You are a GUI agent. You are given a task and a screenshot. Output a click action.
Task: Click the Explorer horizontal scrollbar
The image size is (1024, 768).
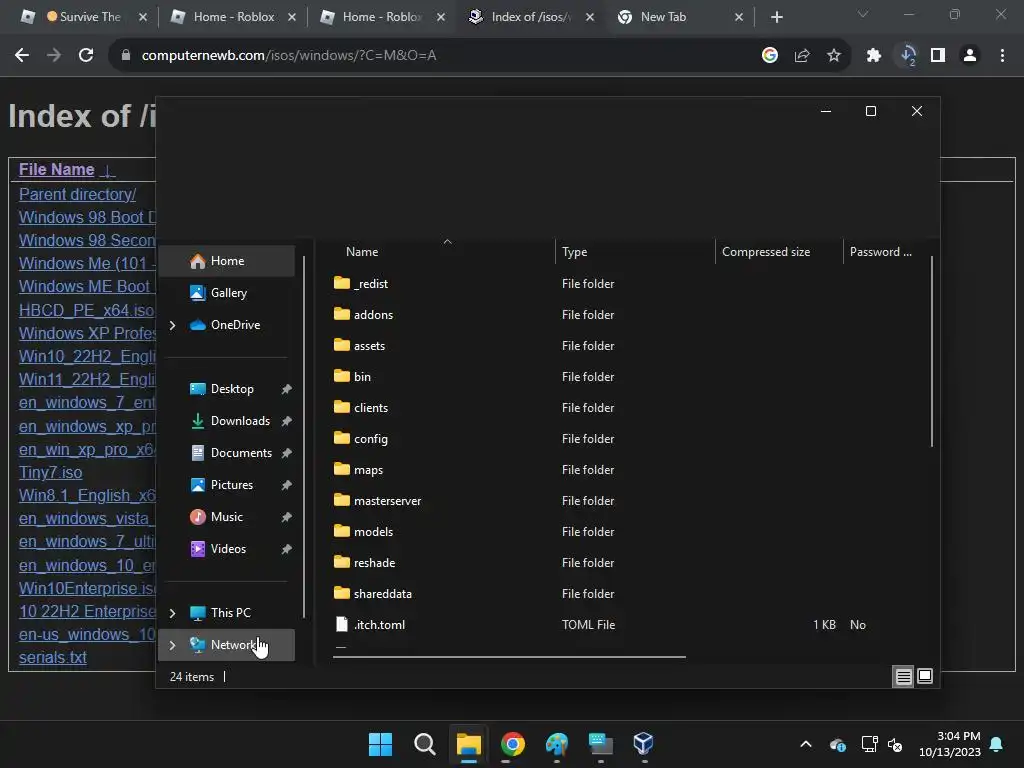click(x=509, y=657)
